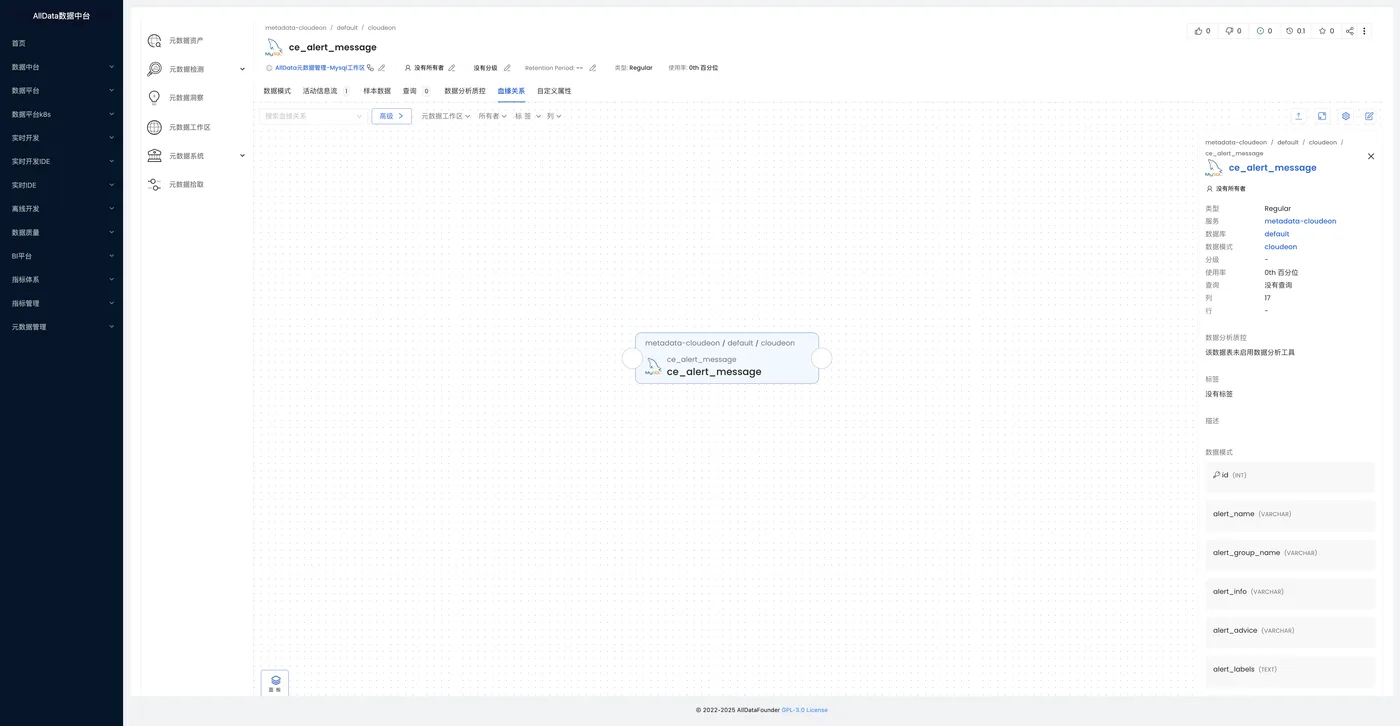This screenshot has height=726, width=1400.
Task: Click the thumbs-up upvote icon
Action: pos(1199,31)
